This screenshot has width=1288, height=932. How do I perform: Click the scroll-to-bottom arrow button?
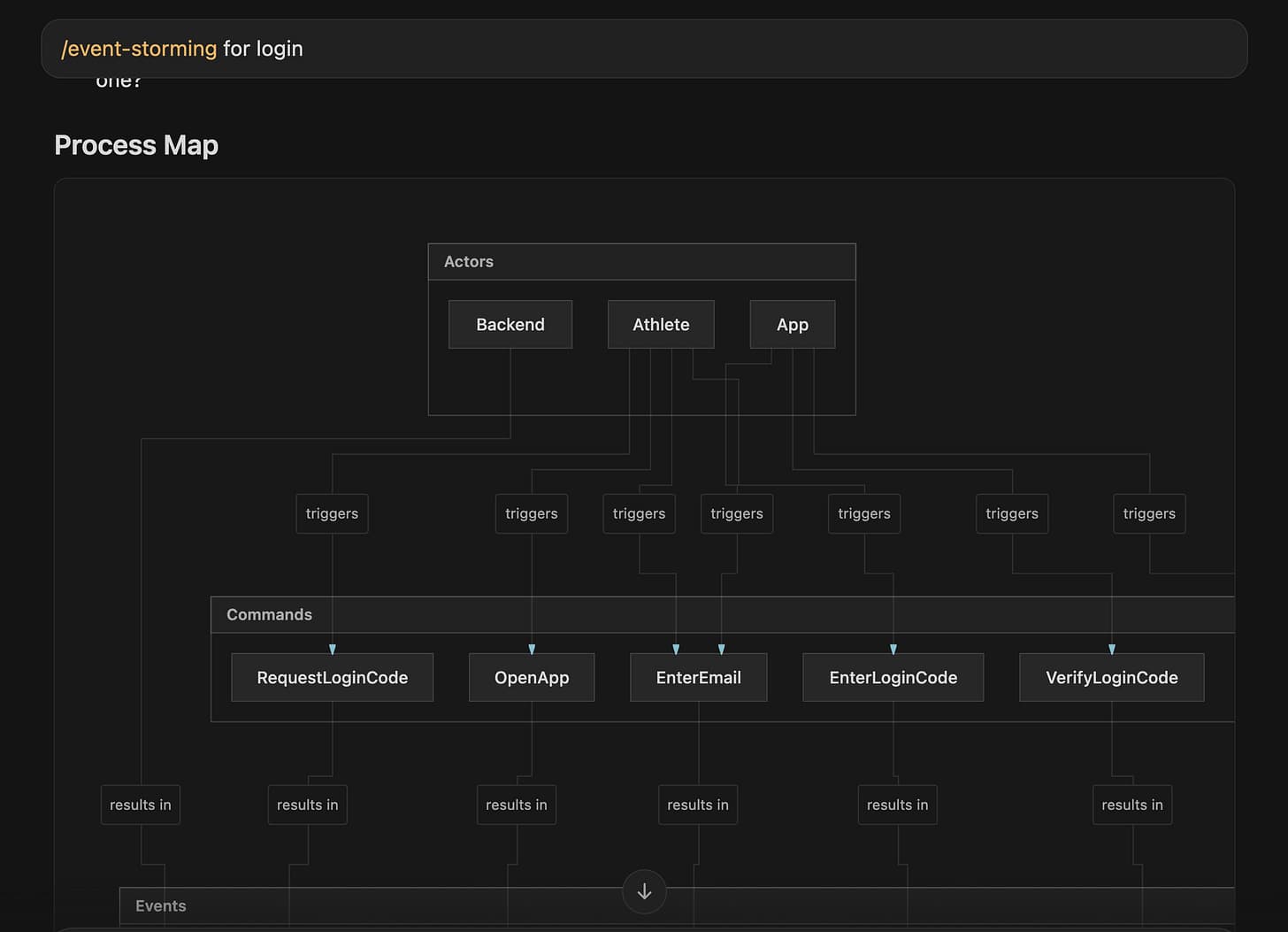(644, 891)
